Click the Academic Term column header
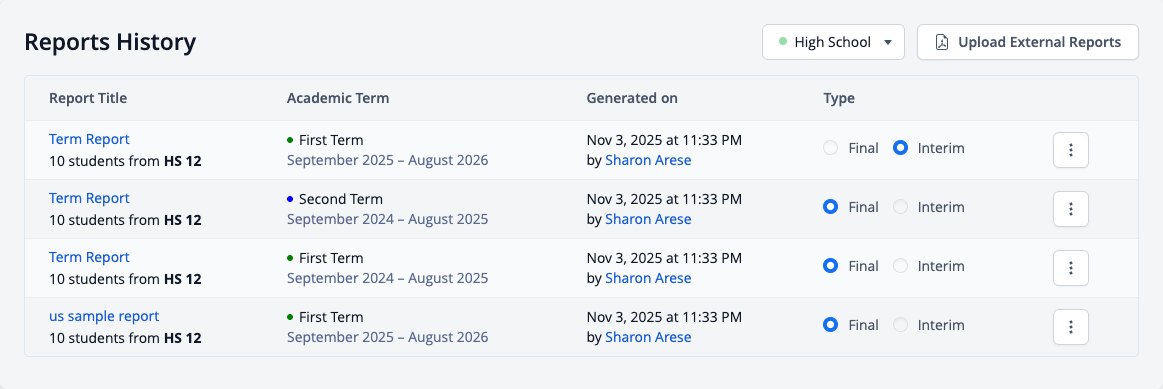Screen dimensions: 1163x389 [x=337, y=98]
